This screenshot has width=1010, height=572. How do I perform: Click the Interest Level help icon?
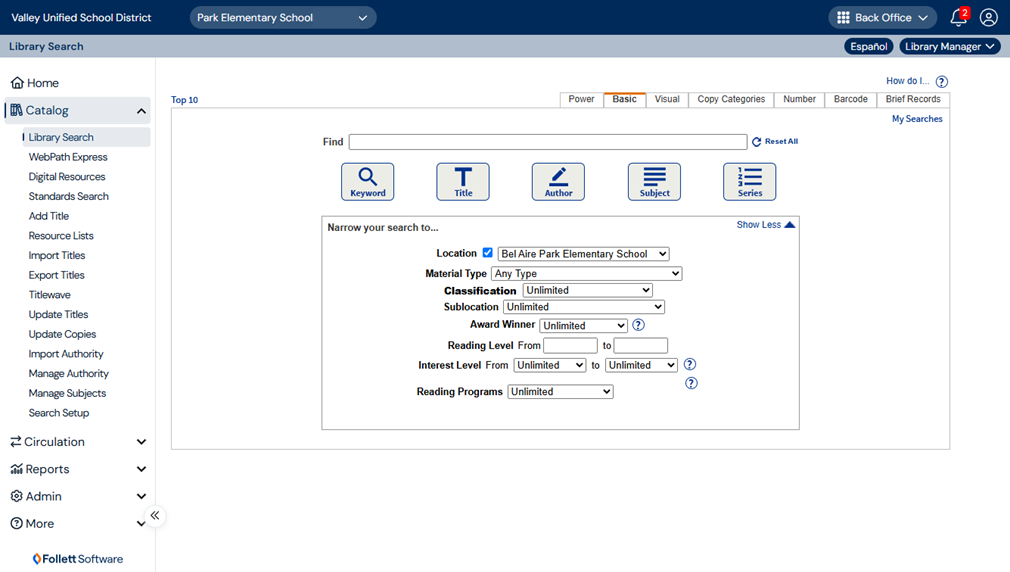690,365
